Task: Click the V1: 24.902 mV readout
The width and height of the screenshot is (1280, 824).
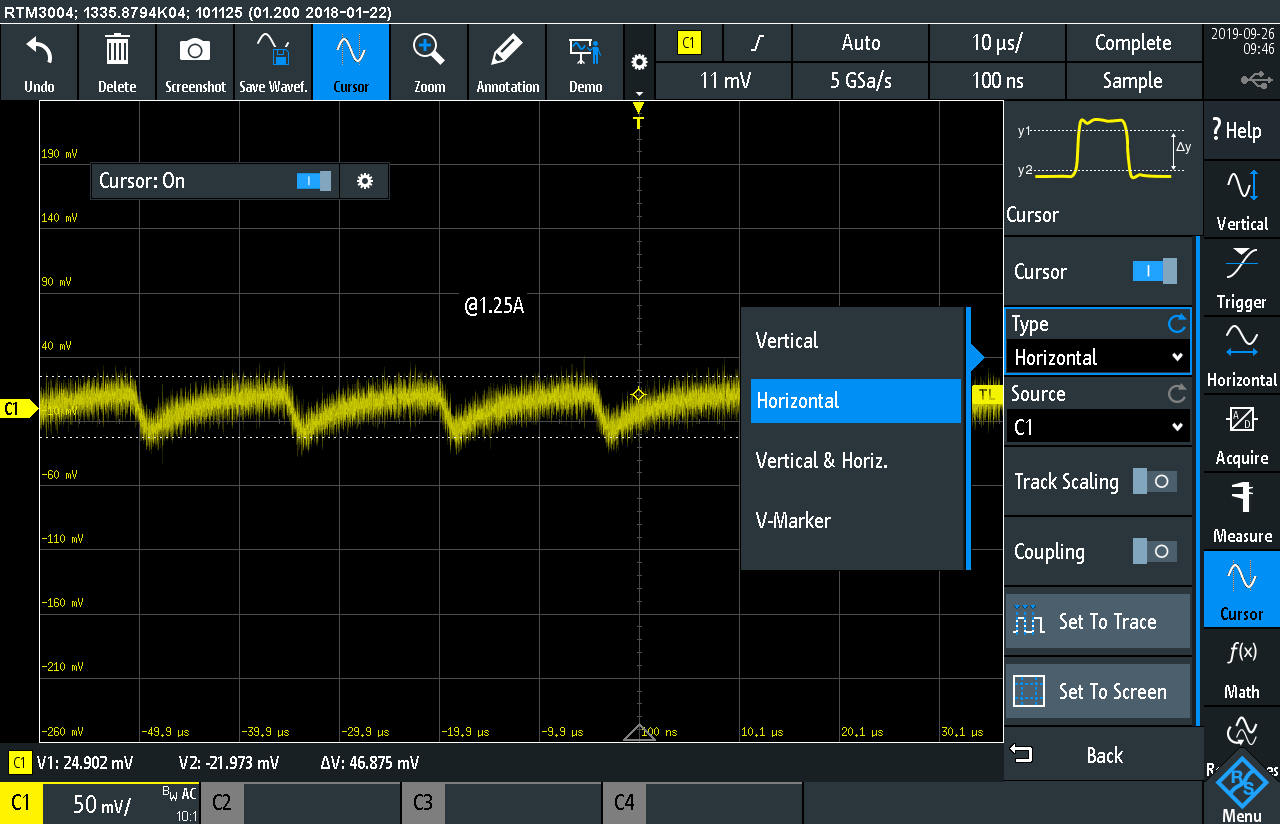Action: [x=85, y=763]
